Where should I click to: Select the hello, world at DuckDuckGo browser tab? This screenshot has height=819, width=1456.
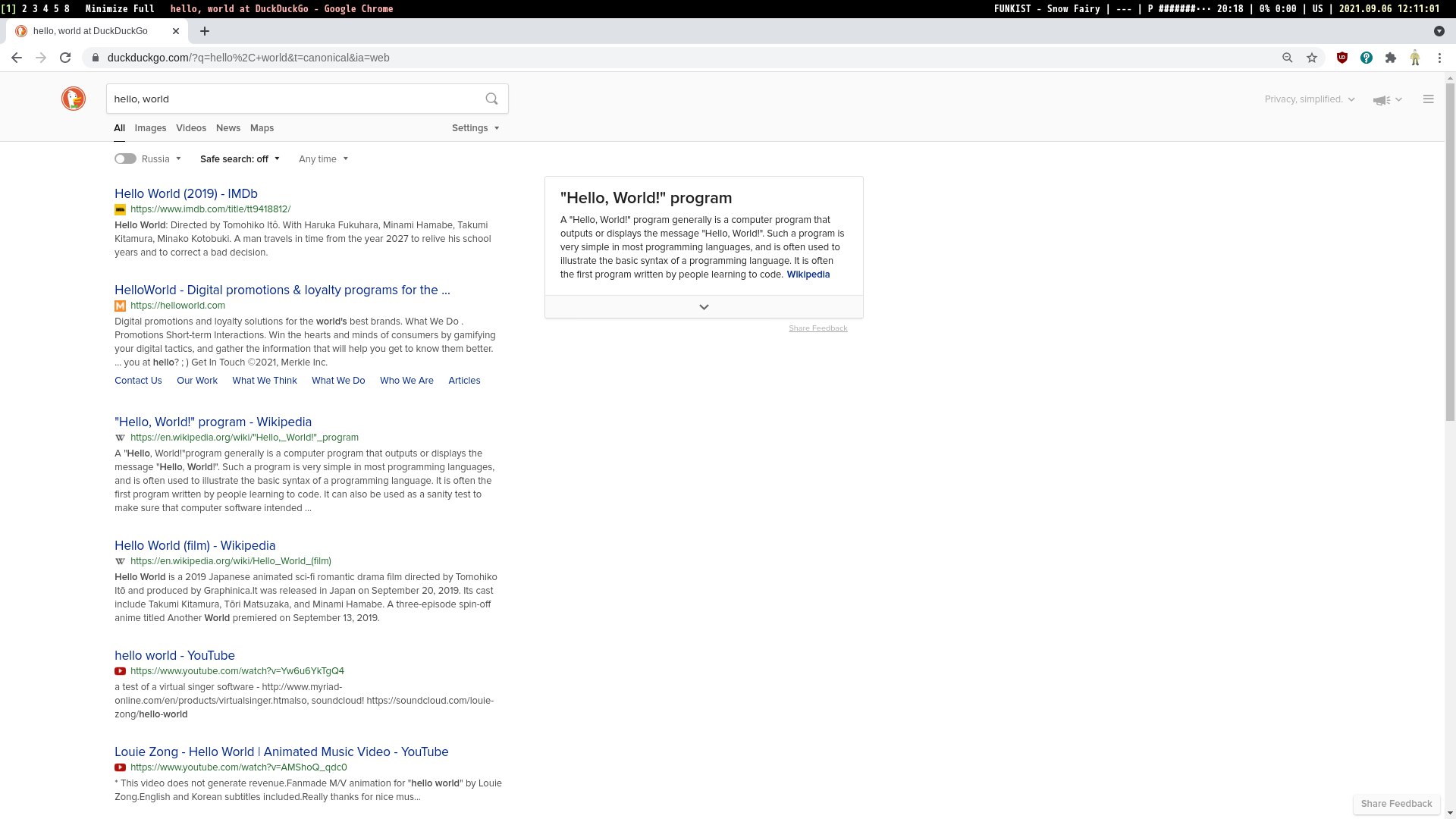[x=97, y=31]
